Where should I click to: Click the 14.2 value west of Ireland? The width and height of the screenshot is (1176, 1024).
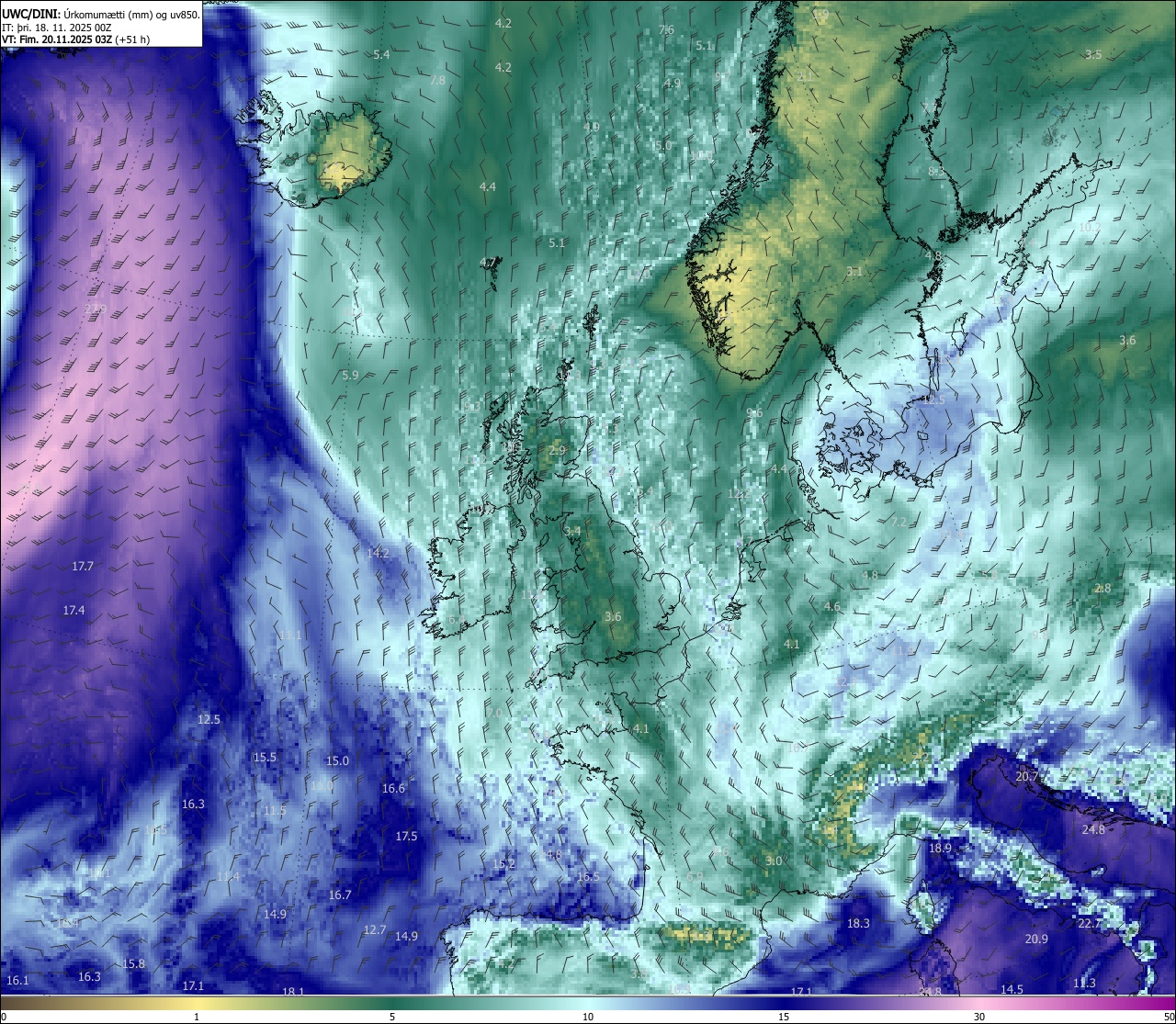pos(378,553)
